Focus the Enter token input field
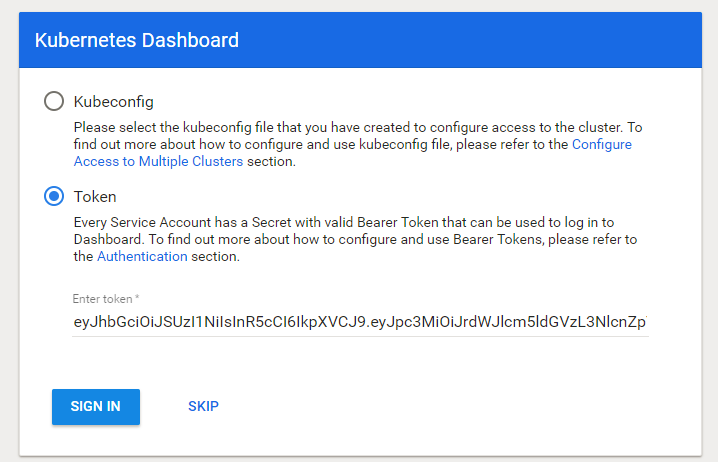This screenshot has width=718, height=462. coord(360,322)
